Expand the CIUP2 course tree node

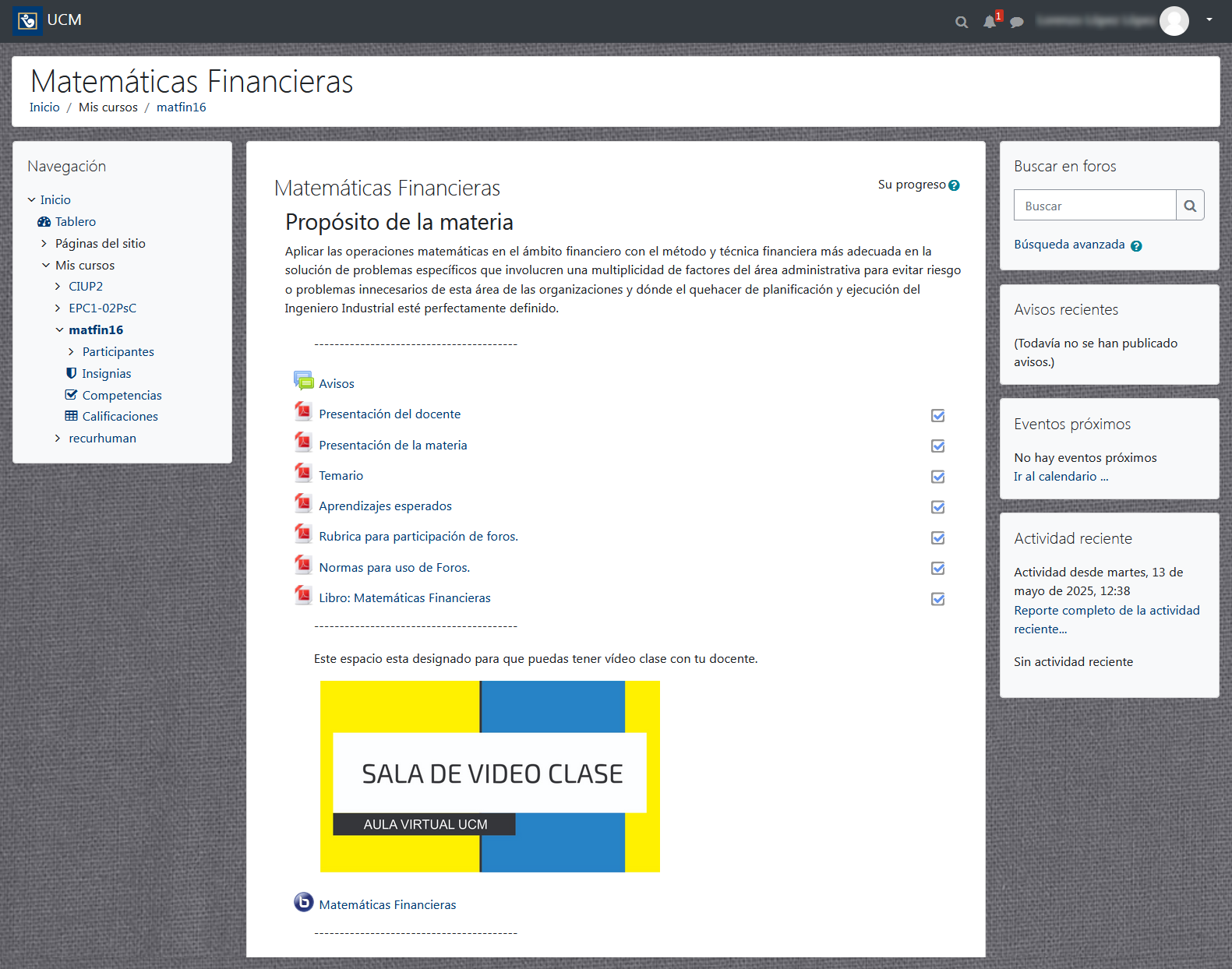(58, 287)
